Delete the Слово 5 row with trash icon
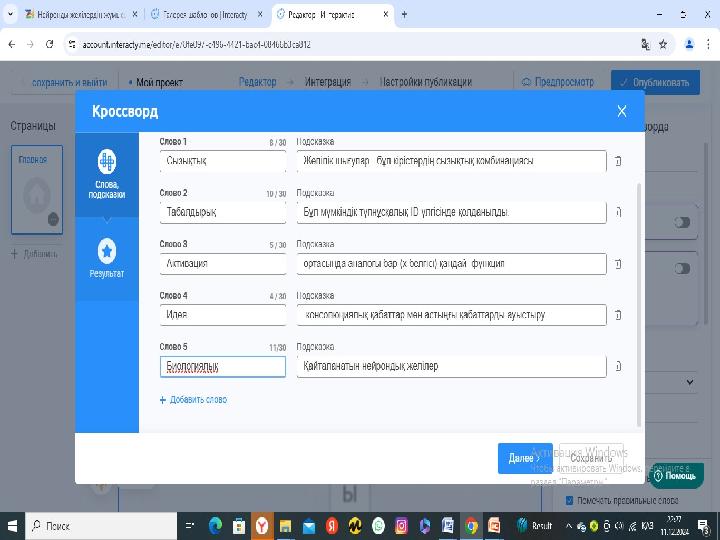720x540 pixels. [x=618, y=366]
